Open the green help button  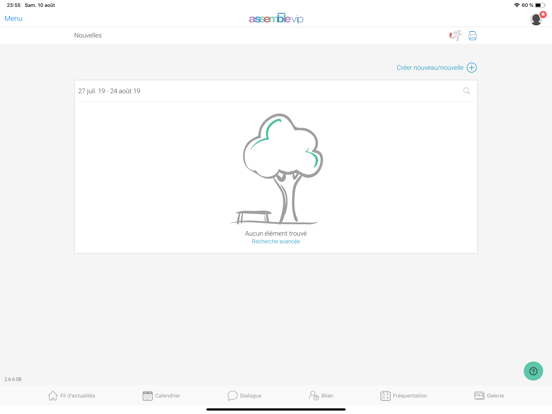tap(533, 371)
